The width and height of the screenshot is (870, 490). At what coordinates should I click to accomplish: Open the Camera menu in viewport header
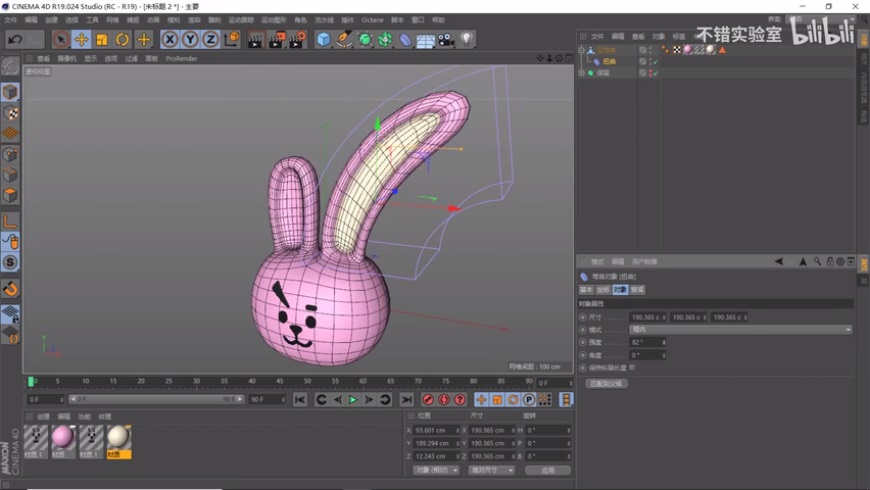pyautogui.click(x=67, y=58)
